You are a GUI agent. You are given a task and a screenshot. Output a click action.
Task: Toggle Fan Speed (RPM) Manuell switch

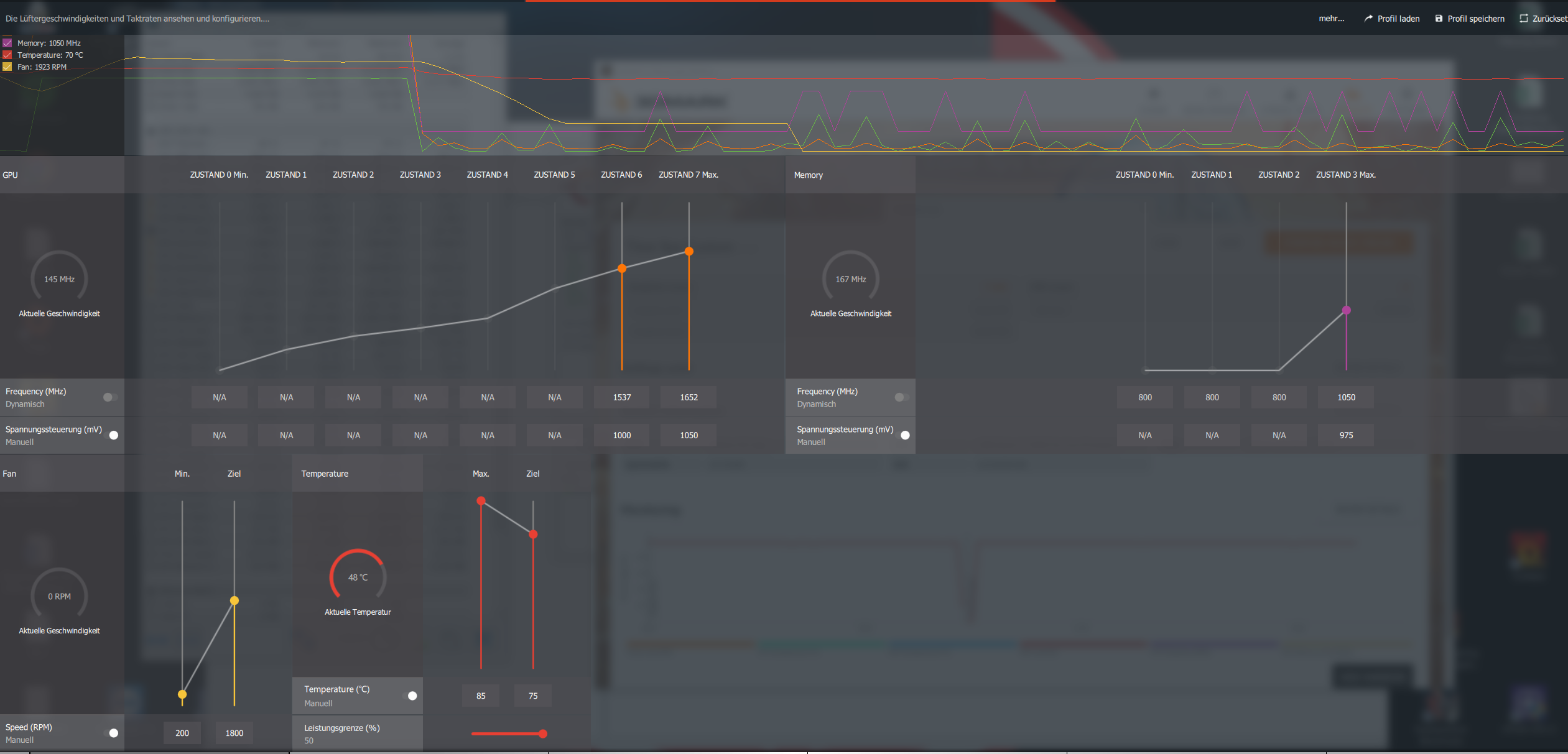111,733
